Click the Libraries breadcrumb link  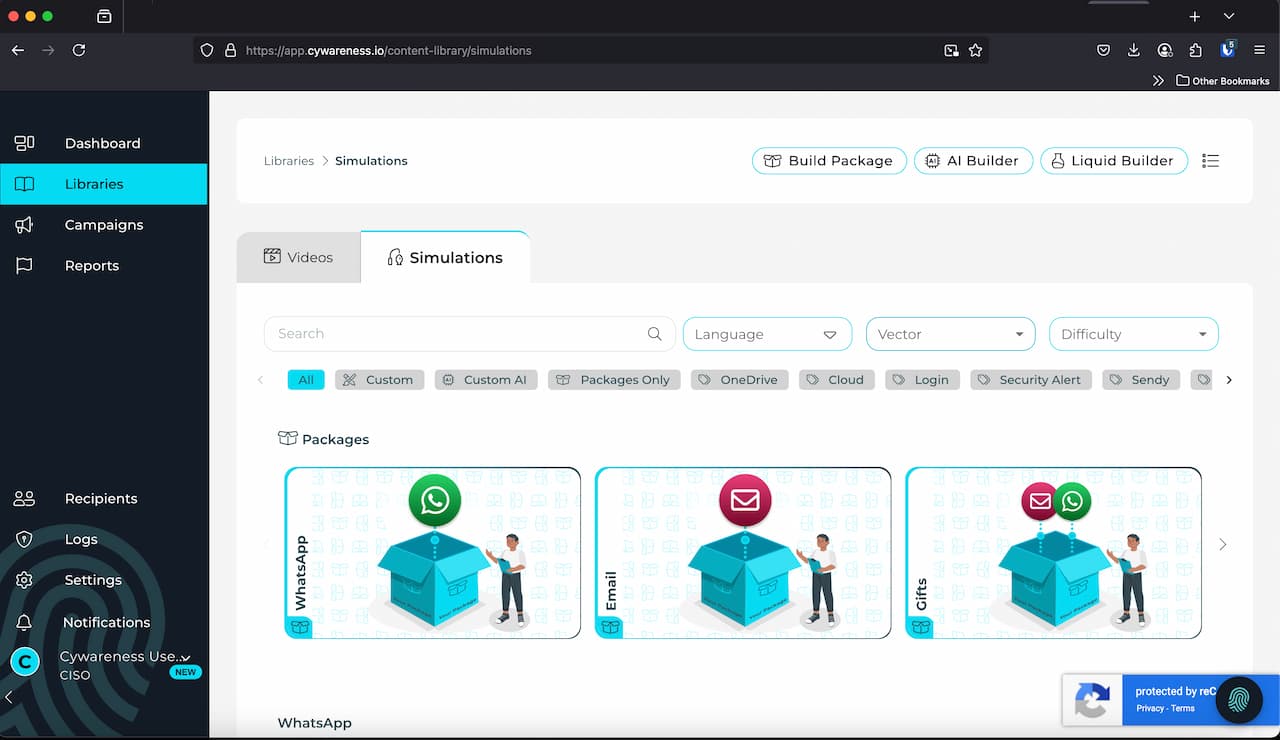tap(289, 161)
